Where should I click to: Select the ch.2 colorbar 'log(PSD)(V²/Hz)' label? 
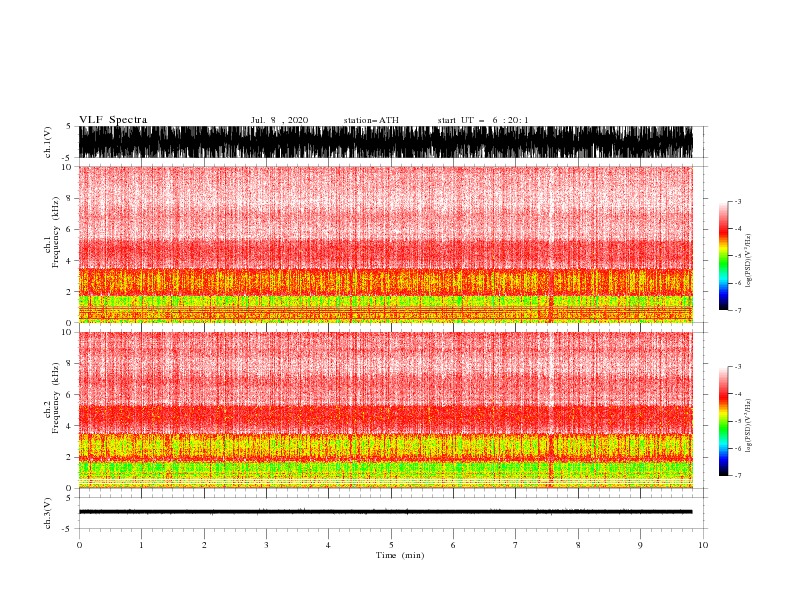tap(748, 426)
